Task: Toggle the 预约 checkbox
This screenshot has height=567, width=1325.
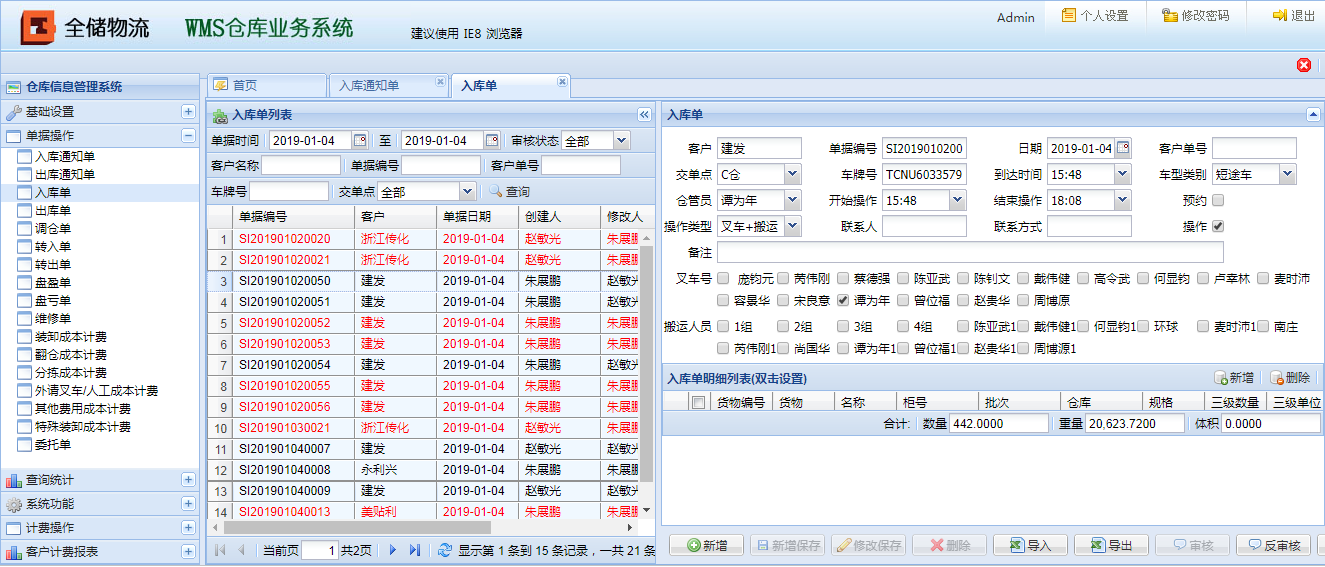Action: click(x=1218, y=200)
